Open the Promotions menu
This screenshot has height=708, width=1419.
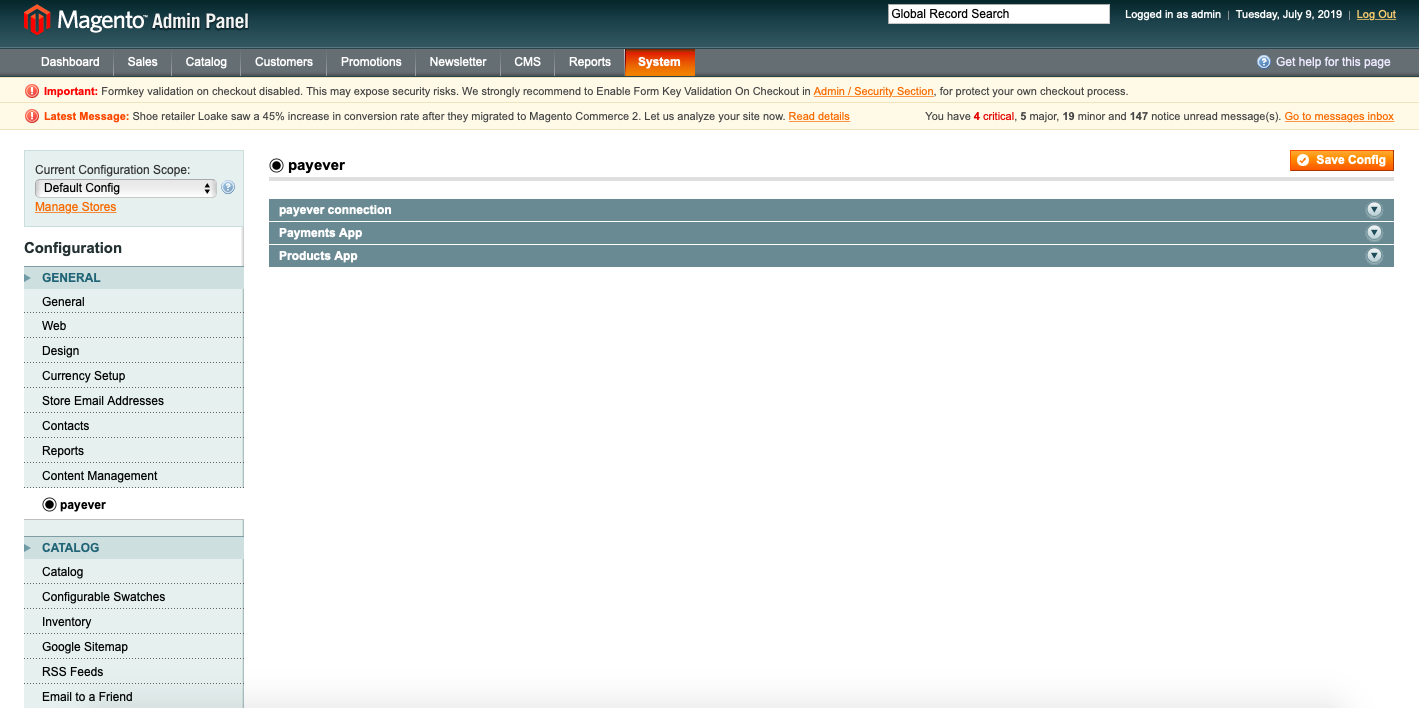pyautogui.click(x=371, y=62)
